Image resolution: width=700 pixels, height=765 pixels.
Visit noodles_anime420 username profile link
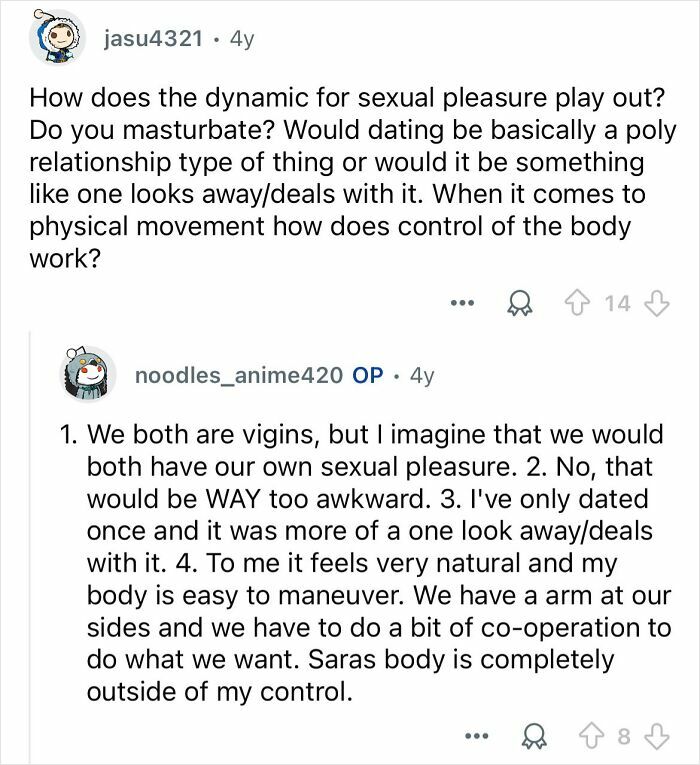click(x=239, y=375)
